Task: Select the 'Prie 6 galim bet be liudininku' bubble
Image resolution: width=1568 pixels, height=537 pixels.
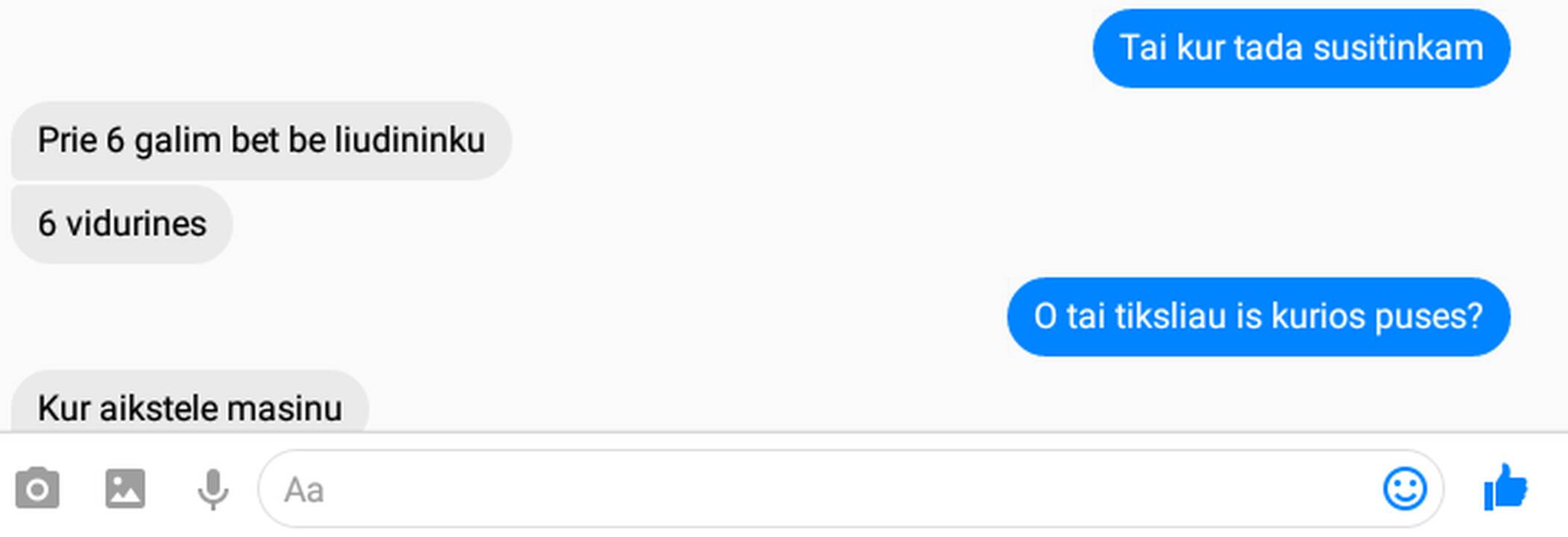Action: 261,140
